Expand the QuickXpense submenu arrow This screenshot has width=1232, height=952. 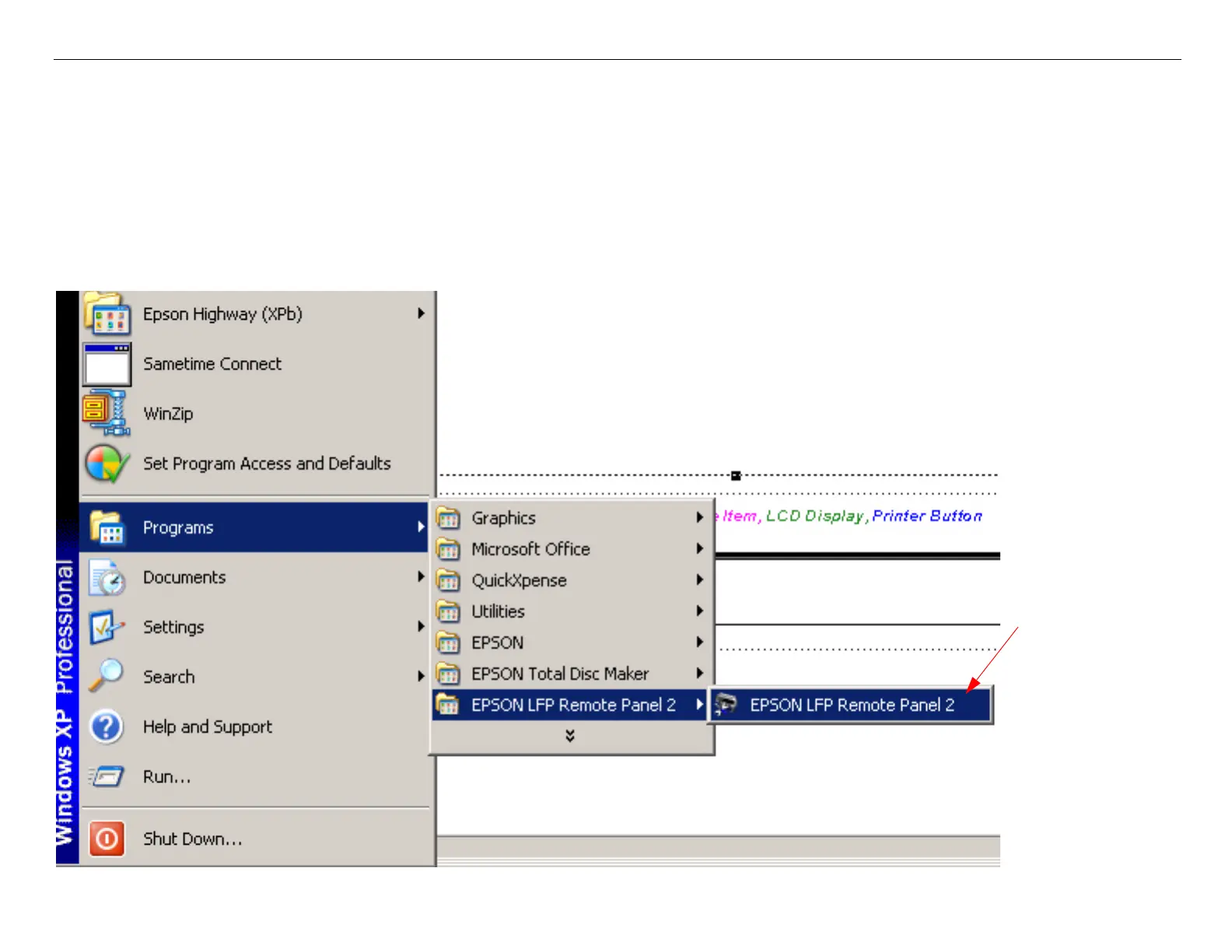pos(700,580)
